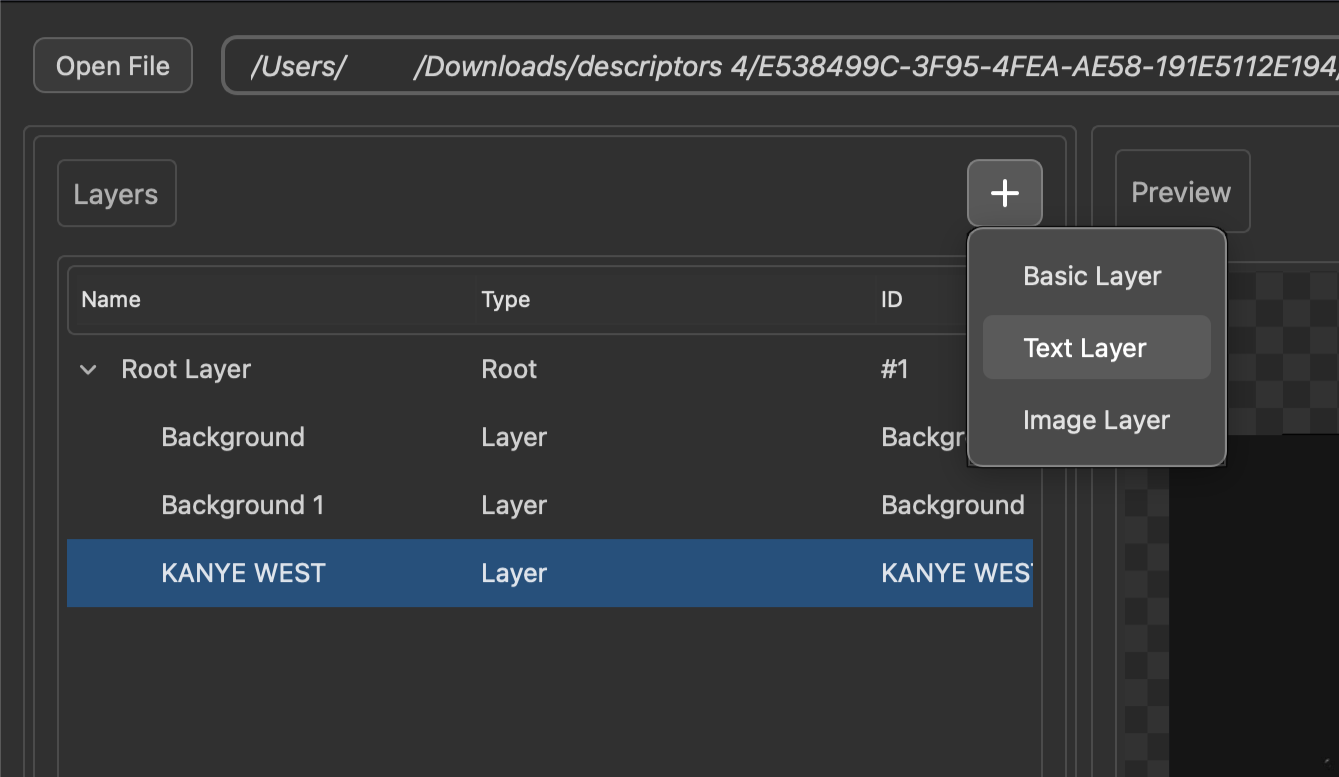Screen dimensions: 1339x777
Task: Click the Background 1 row's Layer type cell
Action: (514, 506)
